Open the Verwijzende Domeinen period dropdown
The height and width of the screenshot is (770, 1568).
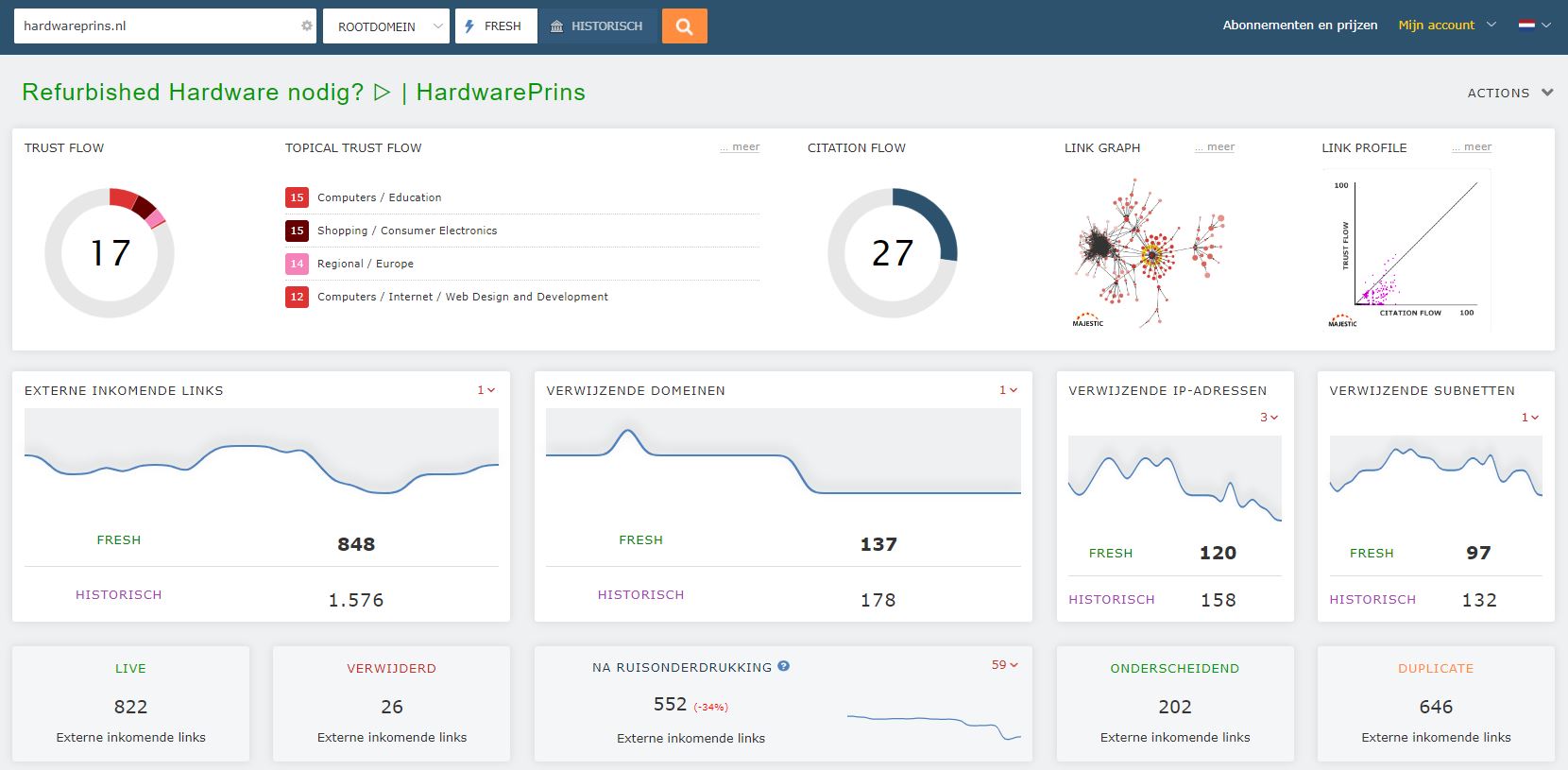(x=1009, y=390)
